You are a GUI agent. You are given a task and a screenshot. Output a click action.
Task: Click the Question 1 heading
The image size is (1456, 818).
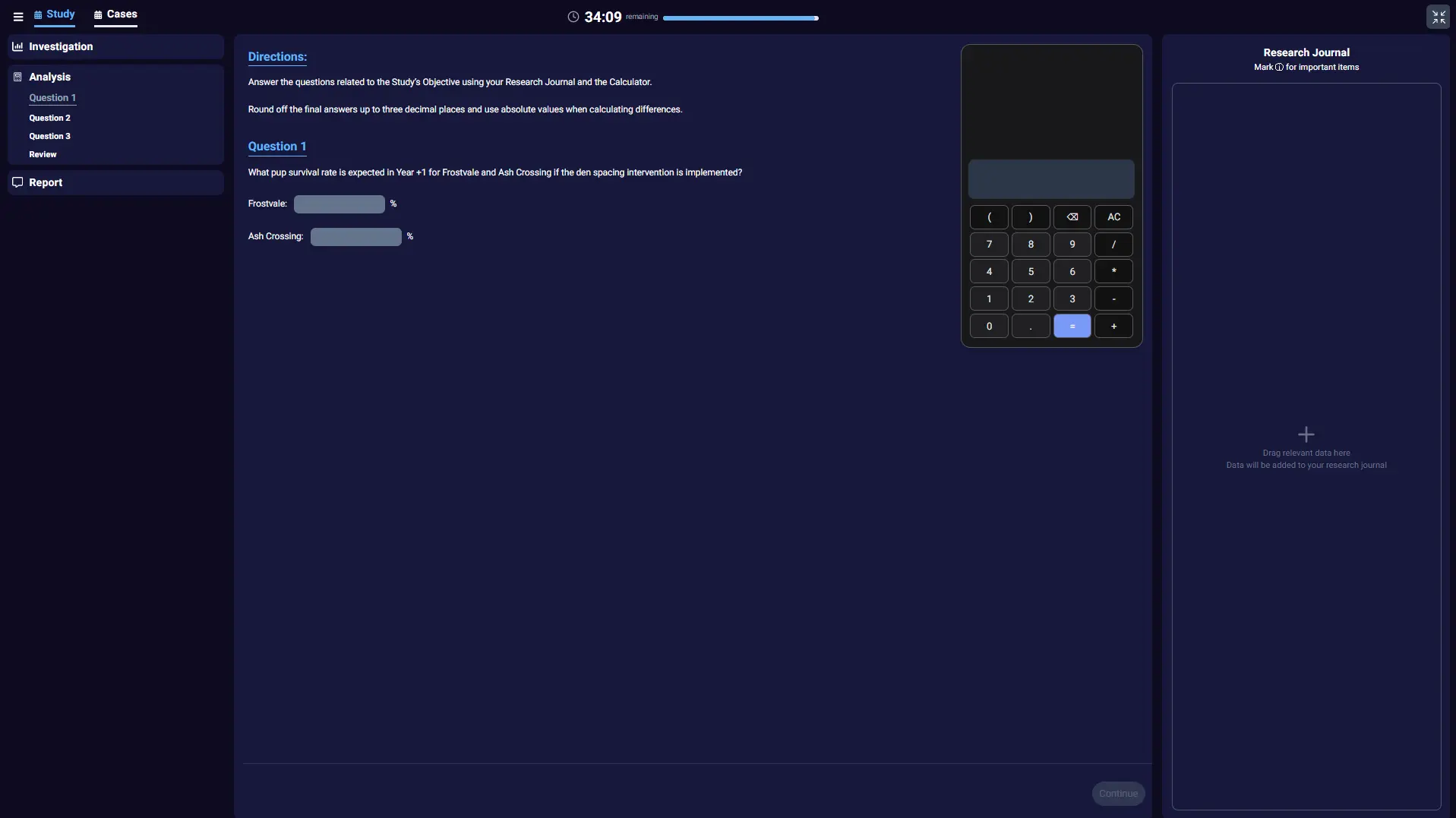(277, 147)
